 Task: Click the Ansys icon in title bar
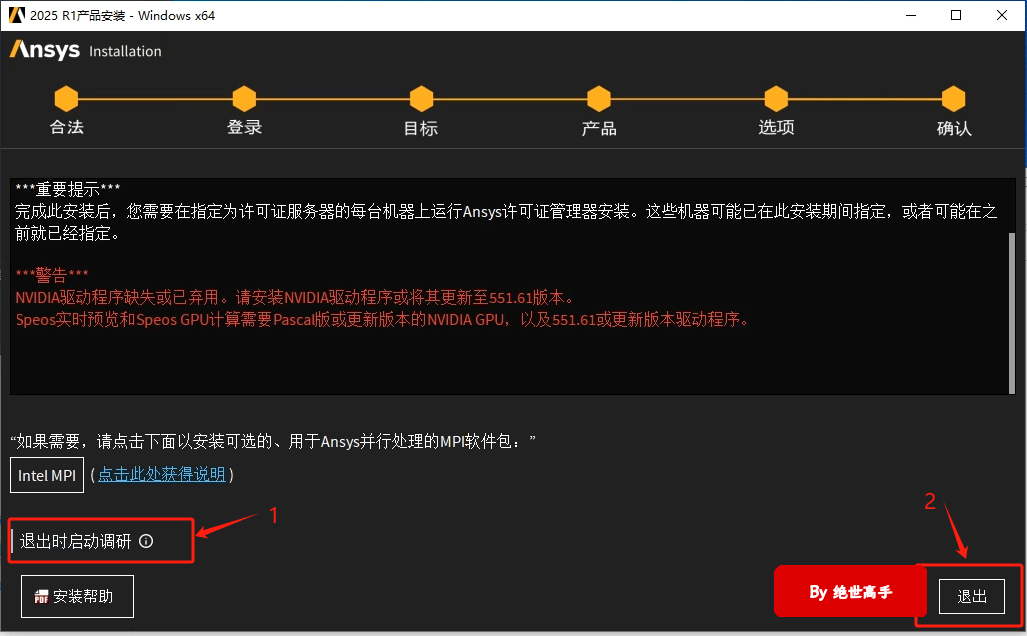16,15
